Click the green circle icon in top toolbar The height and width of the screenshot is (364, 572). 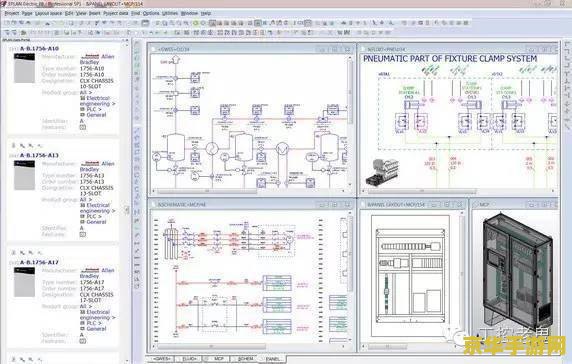(x=196, y=23)
